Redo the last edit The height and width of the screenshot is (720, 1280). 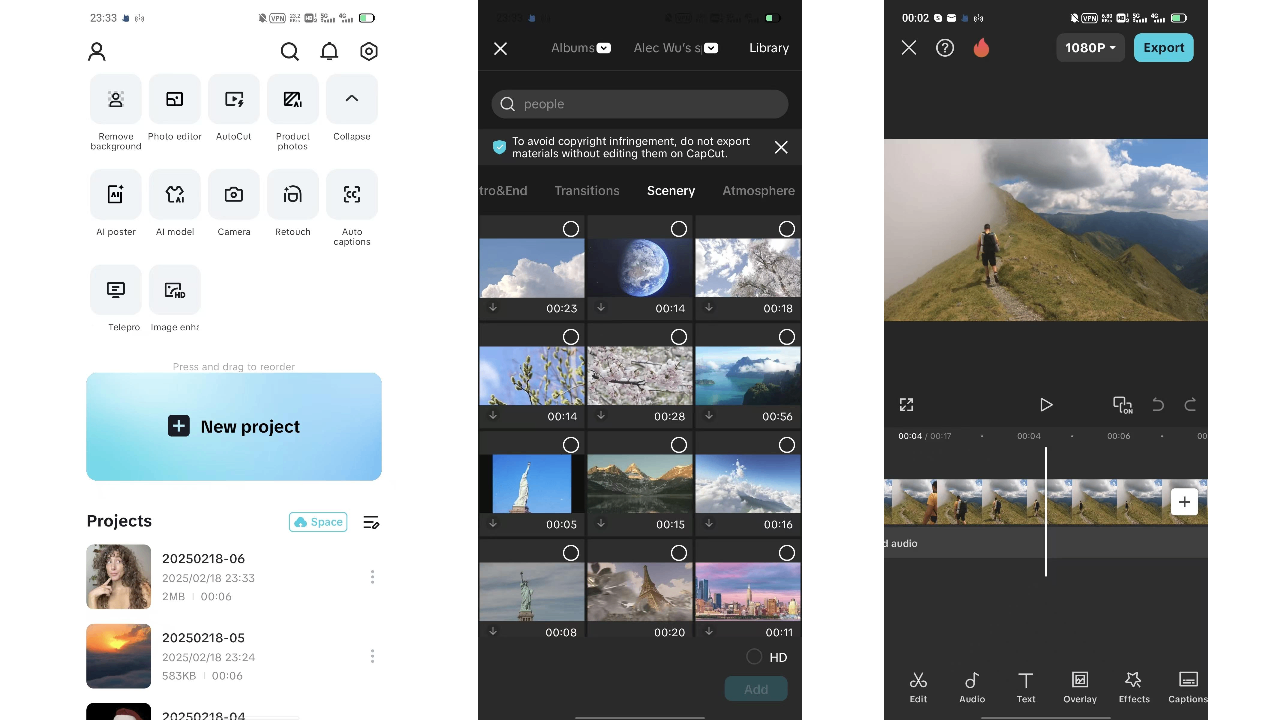pyautogui.click(x=1190, y=405)
